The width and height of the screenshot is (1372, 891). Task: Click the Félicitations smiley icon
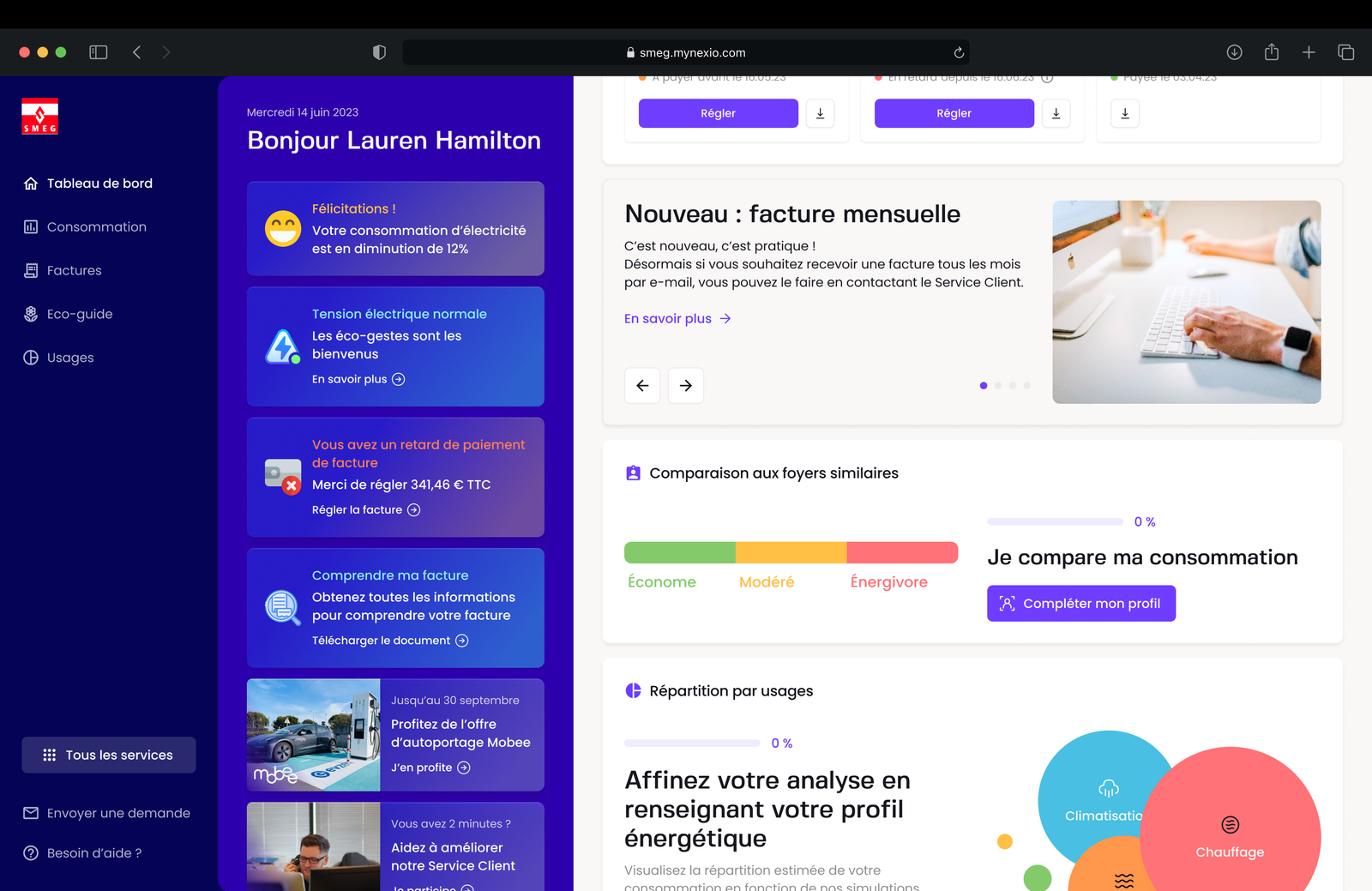[283, 228]
